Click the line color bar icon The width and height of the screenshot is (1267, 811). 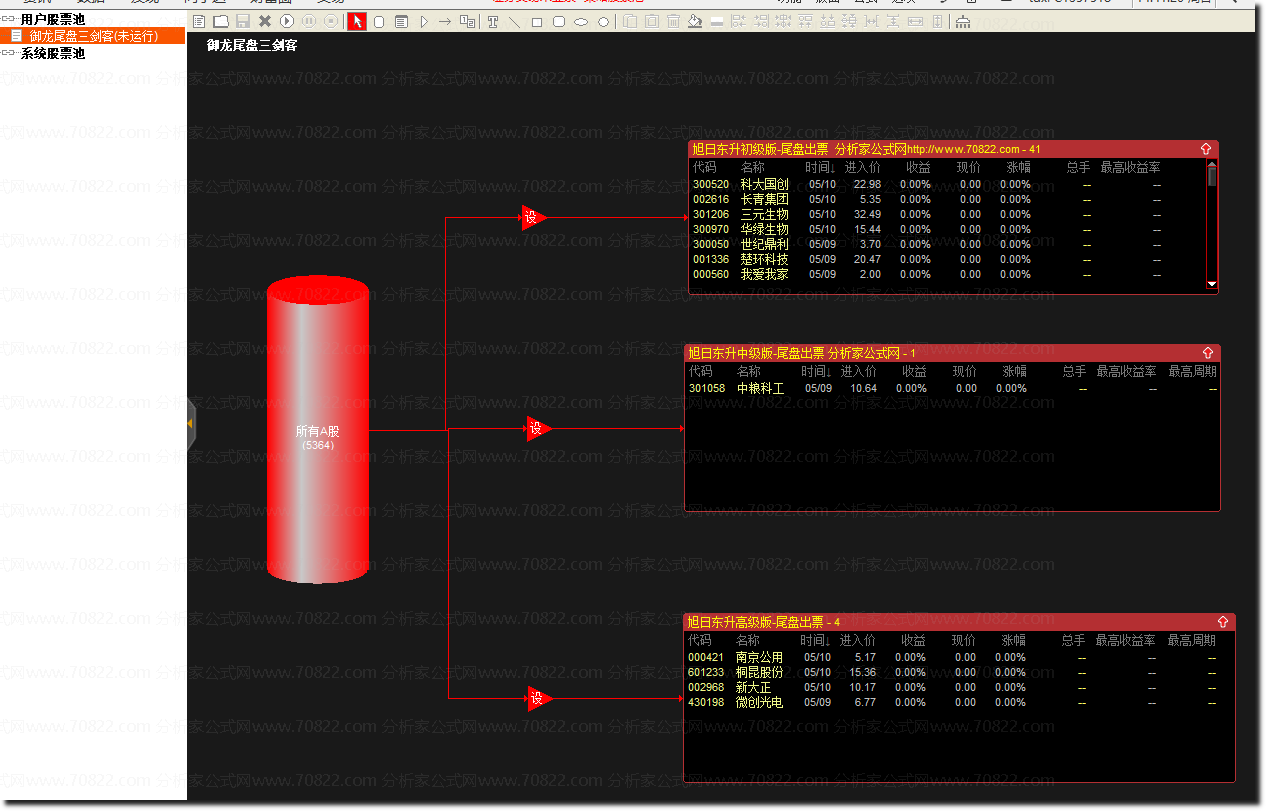pyautogui.click(x=717, y=21)
